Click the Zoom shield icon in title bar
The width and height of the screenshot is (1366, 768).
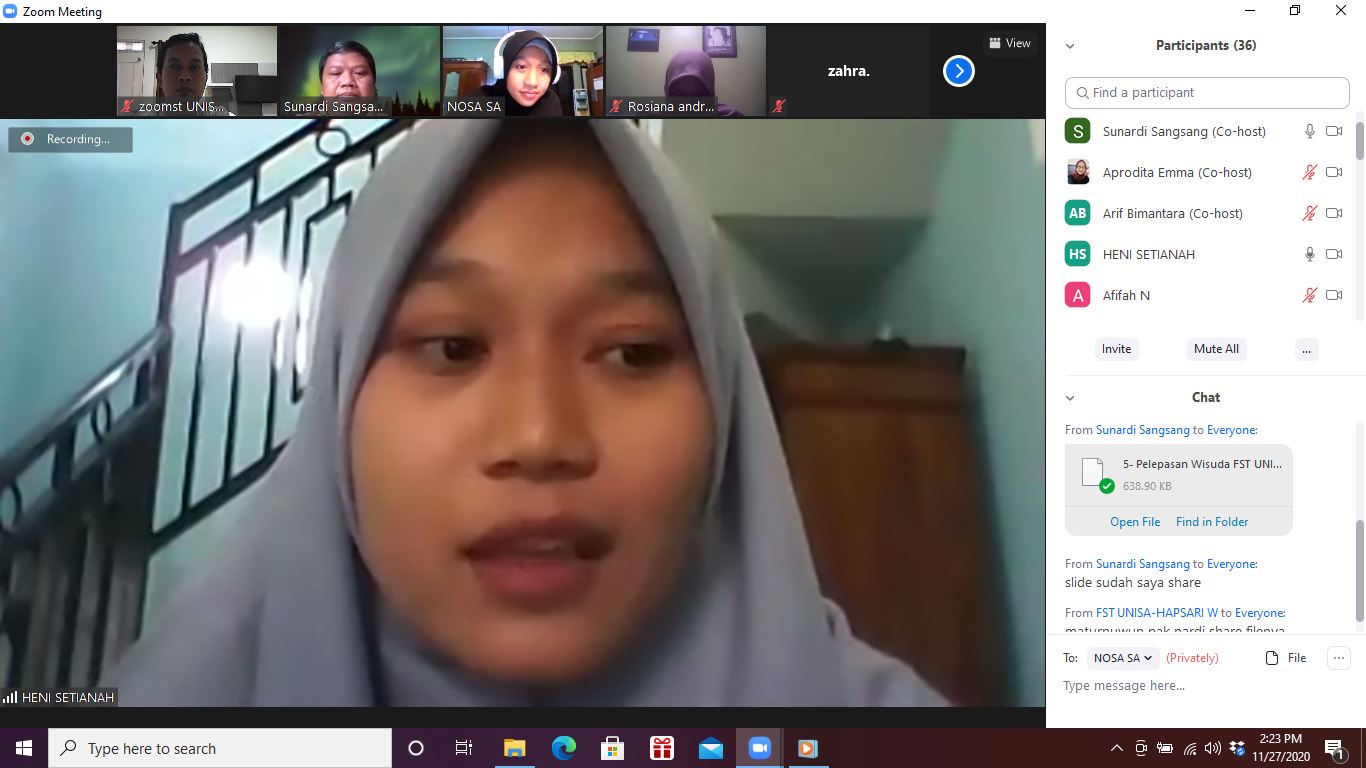pos(10,12)
